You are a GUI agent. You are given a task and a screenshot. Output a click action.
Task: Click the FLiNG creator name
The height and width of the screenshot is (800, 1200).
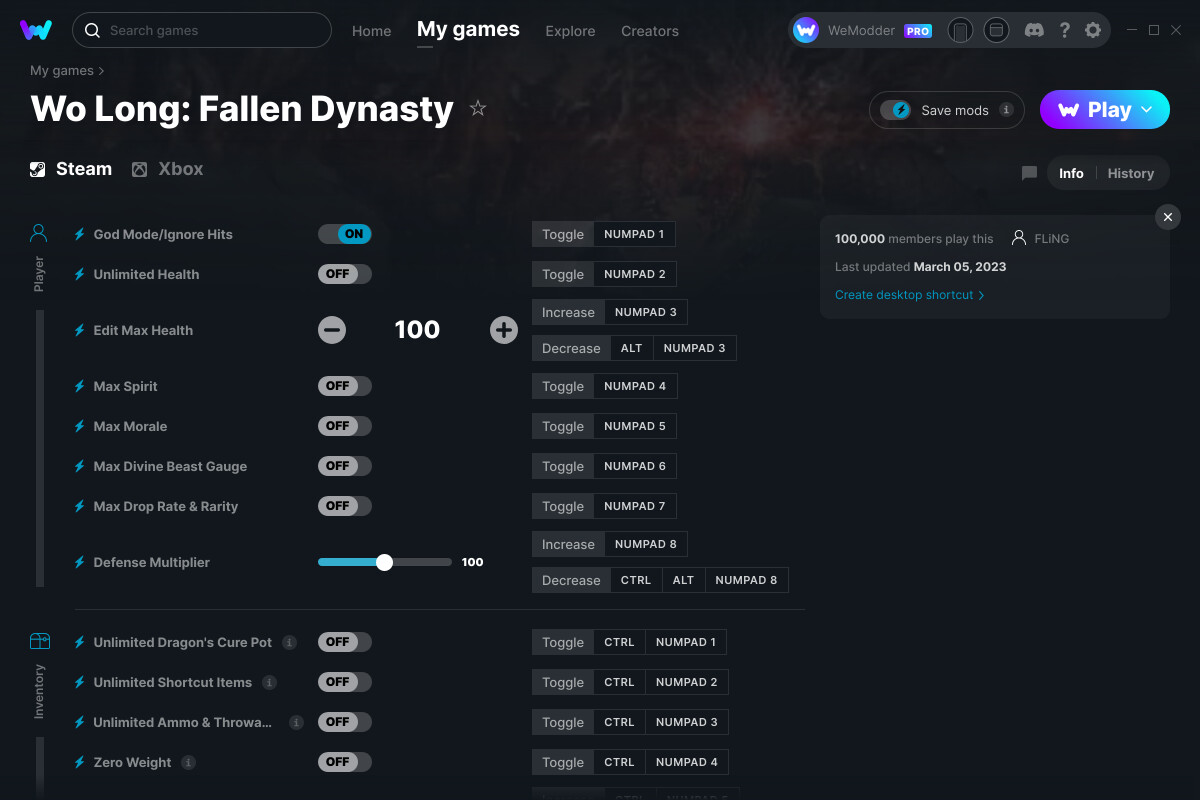(1052, 238)
